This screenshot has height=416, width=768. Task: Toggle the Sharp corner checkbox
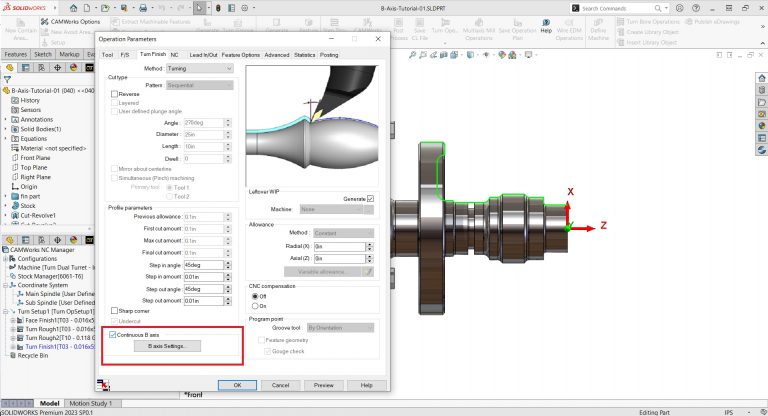coord(114,311)
